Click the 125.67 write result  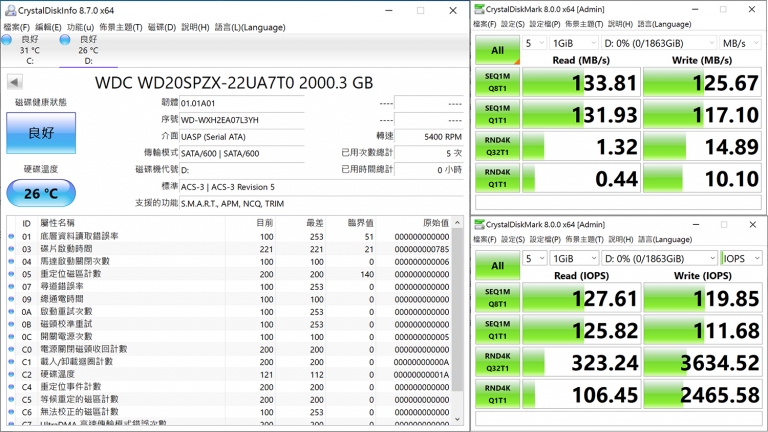point(702,82)
